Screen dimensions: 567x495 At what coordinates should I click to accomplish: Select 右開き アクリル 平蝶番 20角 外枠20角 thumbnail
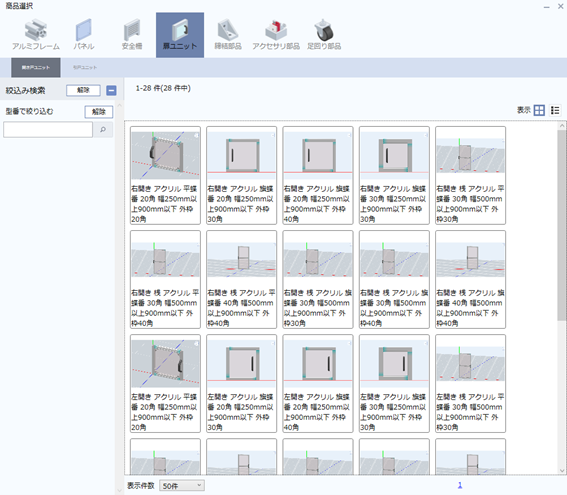pyautogui.click(x=165, y=155)
